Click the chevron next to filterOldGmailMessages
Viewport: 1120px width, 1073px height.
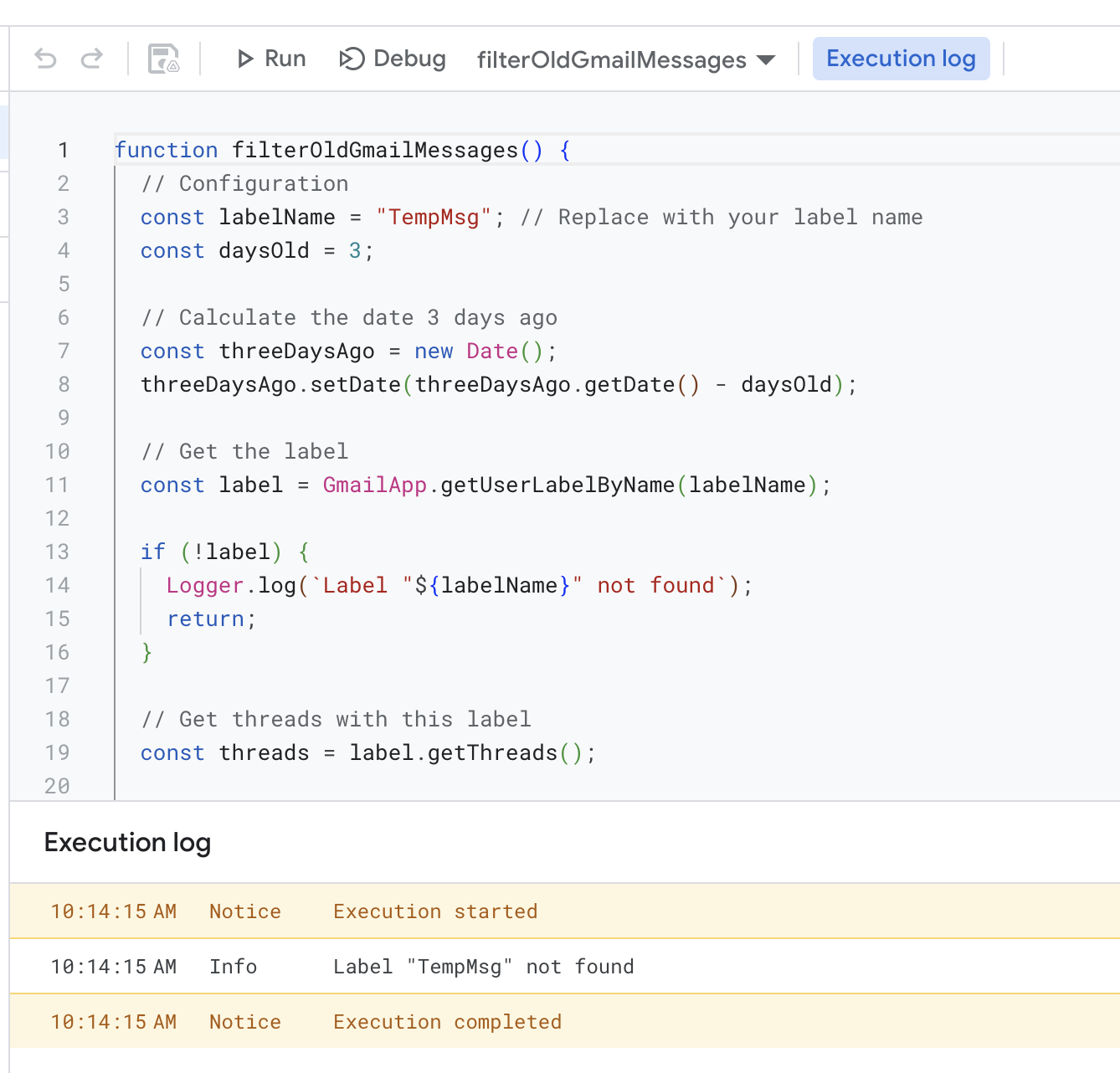click(x=766, y=59)
